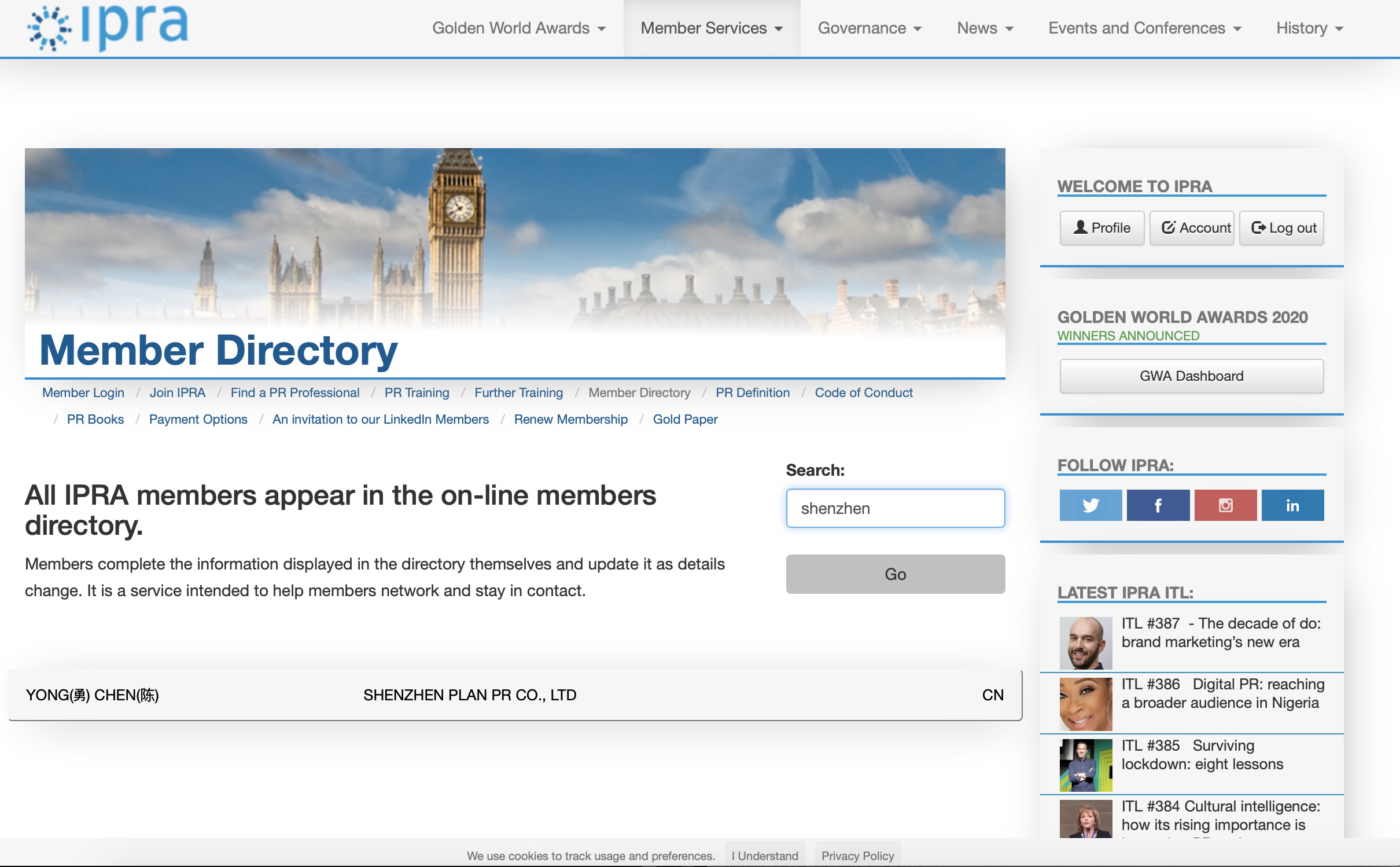Open Find a PR Professional link

tap(295, 392)
